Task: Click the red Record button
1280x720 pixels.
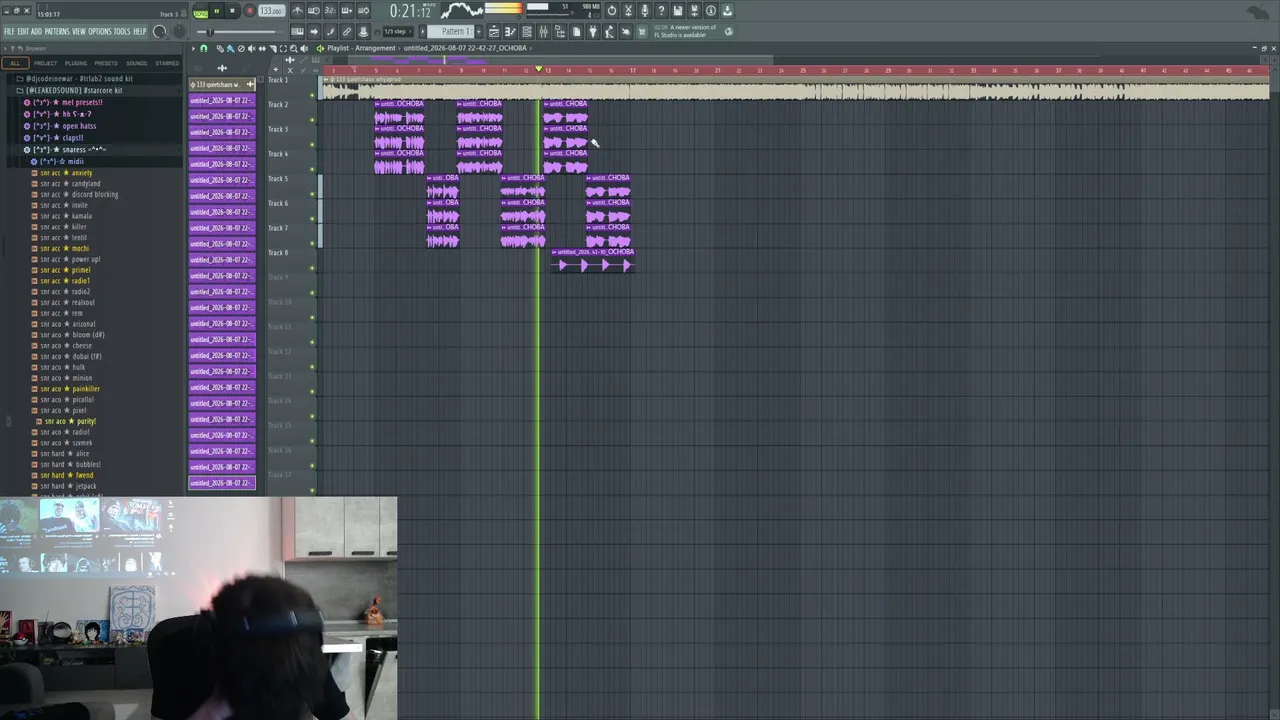Action: [249, 11]
